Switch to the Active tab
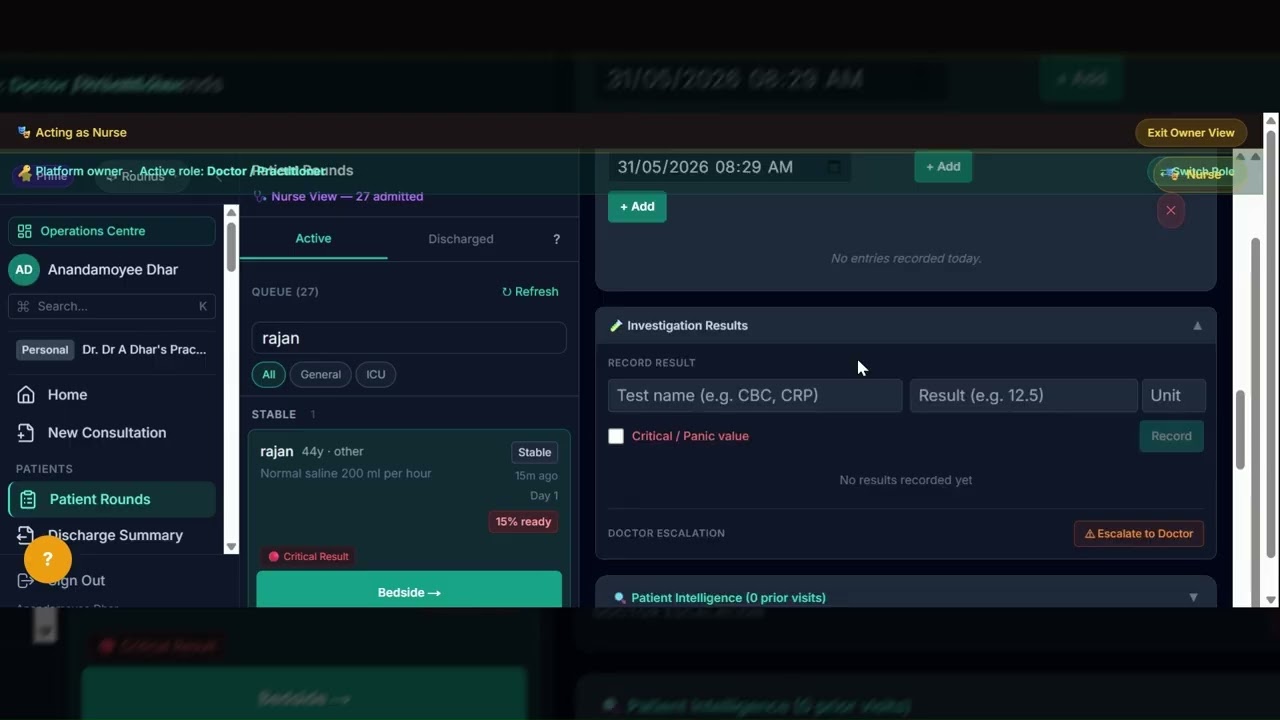This screenshot has width=1280, height=720. point(313,239)
